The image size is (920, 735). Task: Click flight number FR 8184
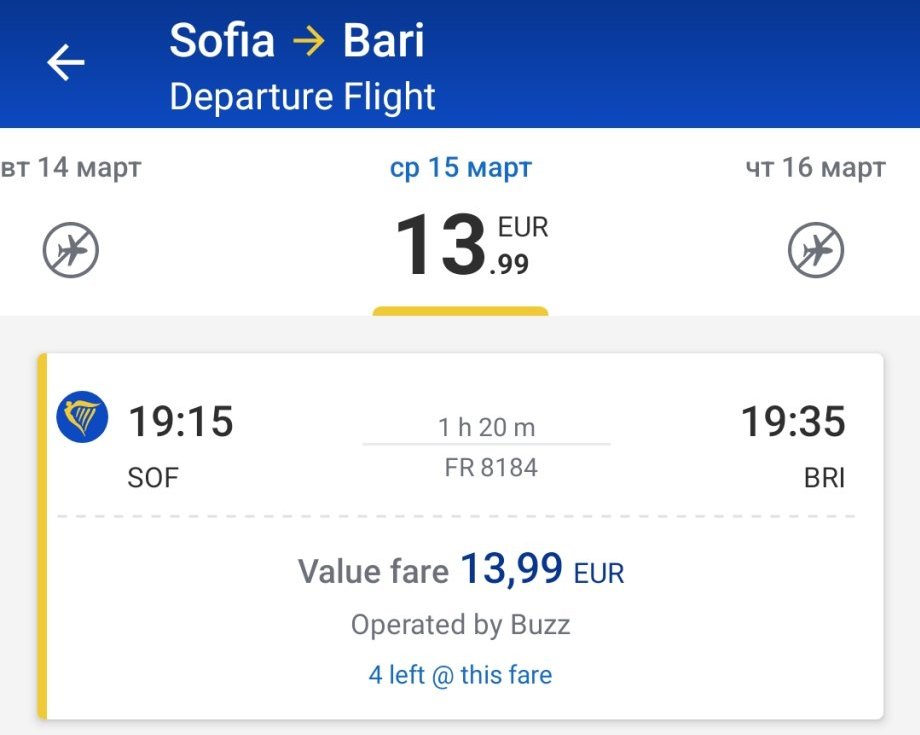click(x=491, y=467)
